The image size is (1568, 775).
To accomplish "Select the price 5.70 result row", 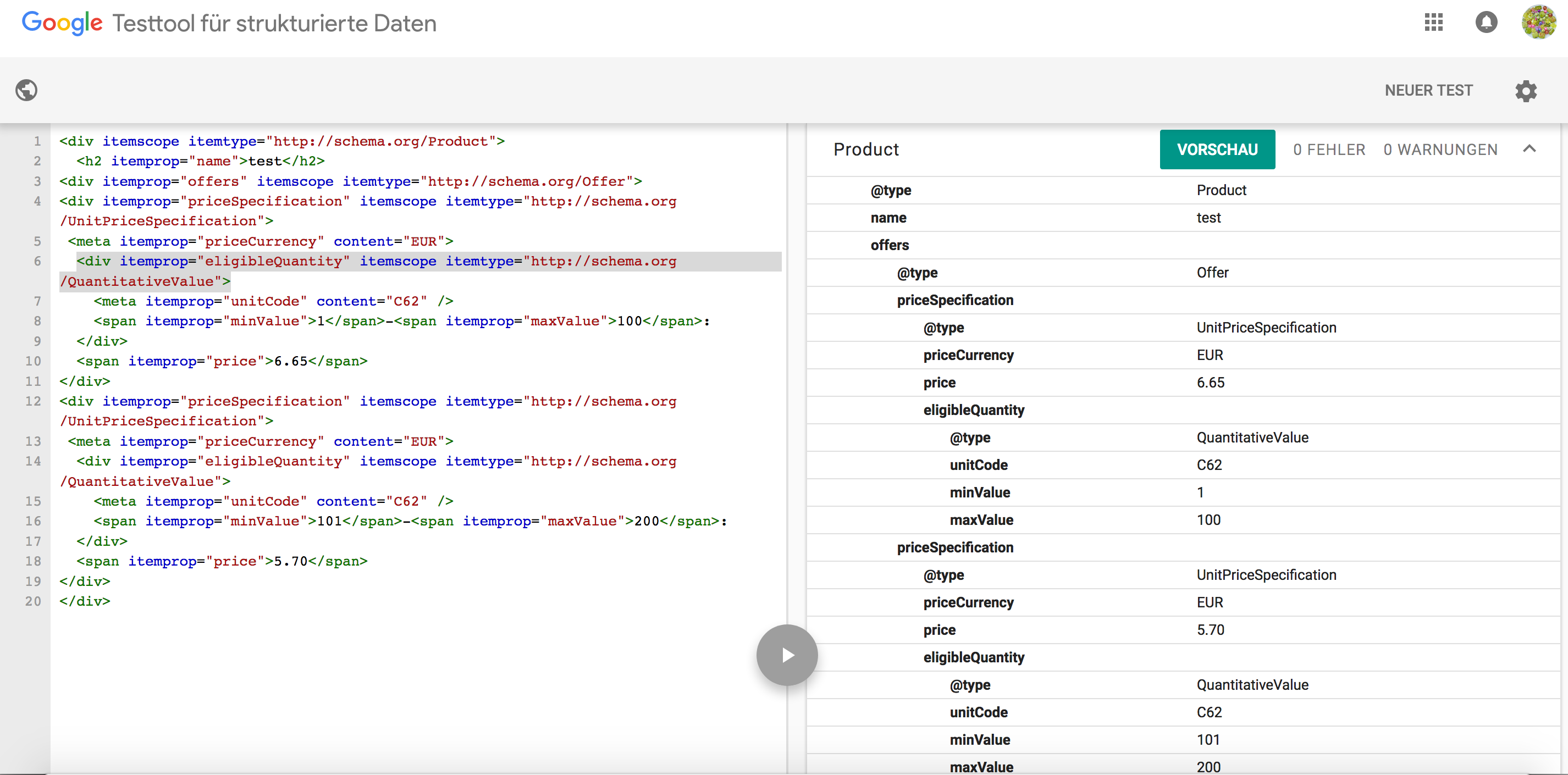I will coord(938,629).
